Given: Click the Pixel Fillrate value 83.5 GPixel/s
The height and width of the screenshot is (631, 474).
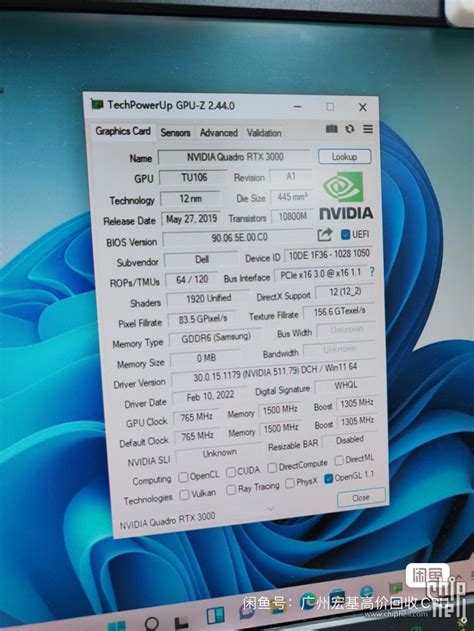Looking at the screenshot, I should coord(203,319).
